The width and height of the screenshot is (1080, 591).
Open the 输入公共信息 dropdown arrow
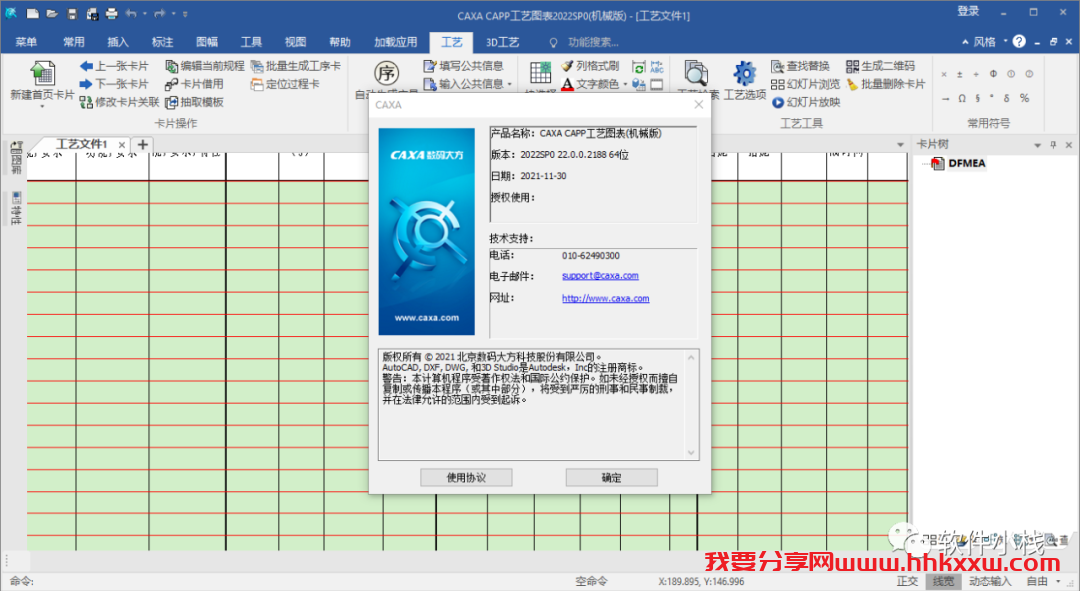510,84
